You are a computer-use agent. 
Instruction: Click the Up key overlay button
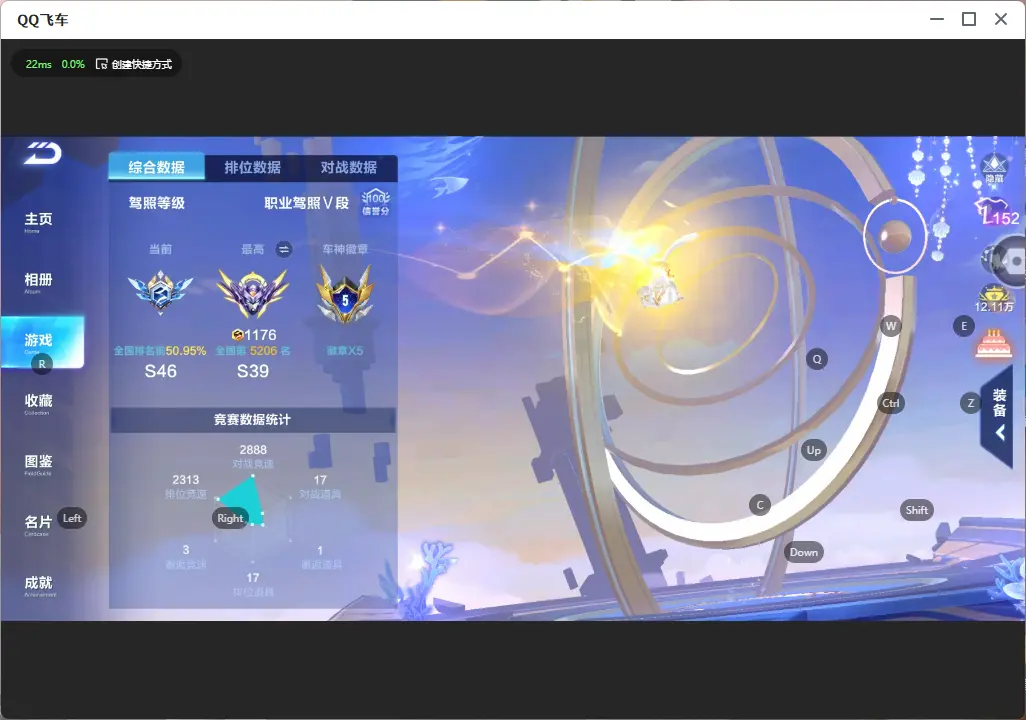coord(813,450)
